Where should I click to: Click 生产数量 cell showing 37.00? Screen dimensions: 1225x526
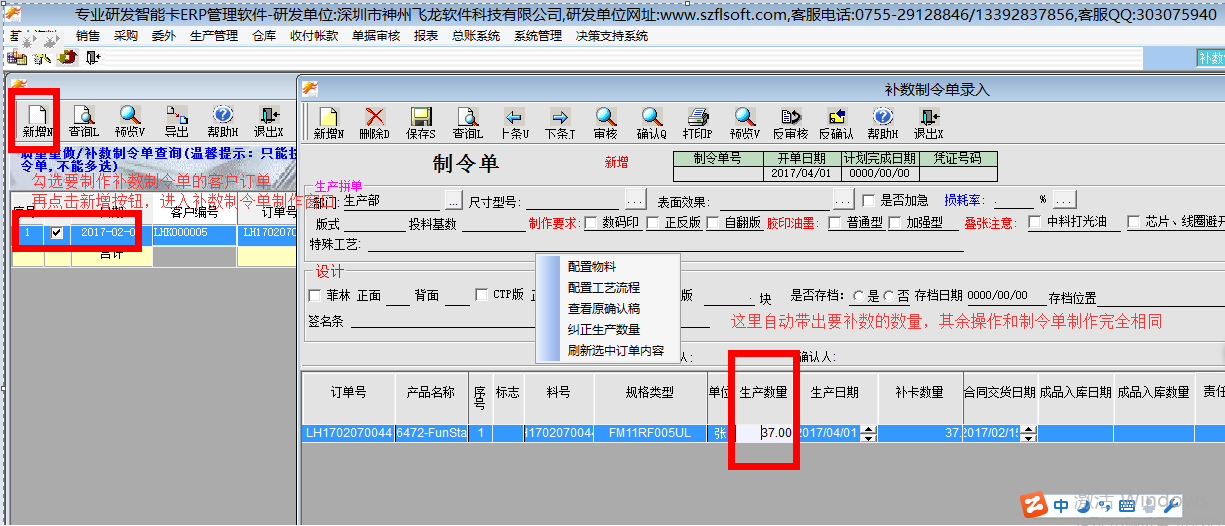tap(764, 433)
